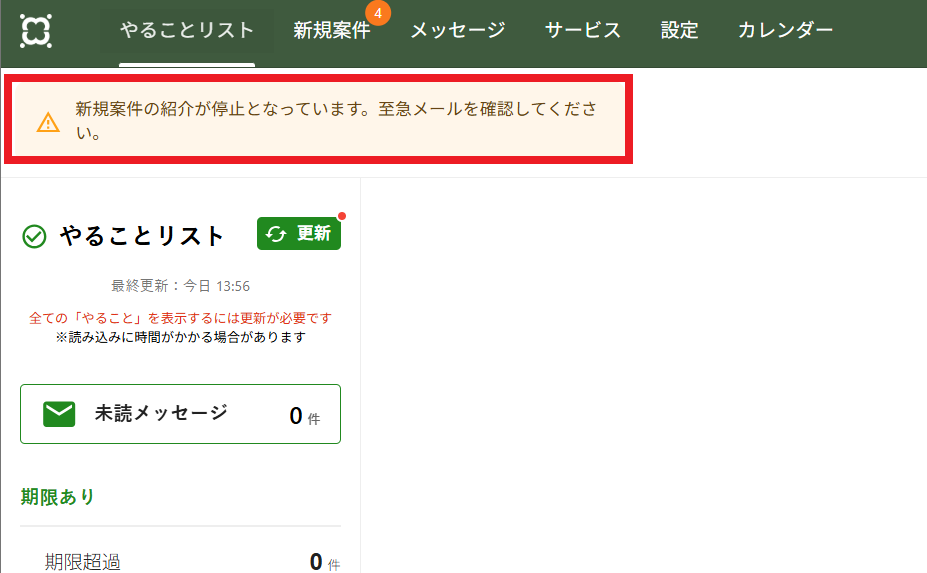
Task: Open the やることリスト tab
Action: [187, 30]
